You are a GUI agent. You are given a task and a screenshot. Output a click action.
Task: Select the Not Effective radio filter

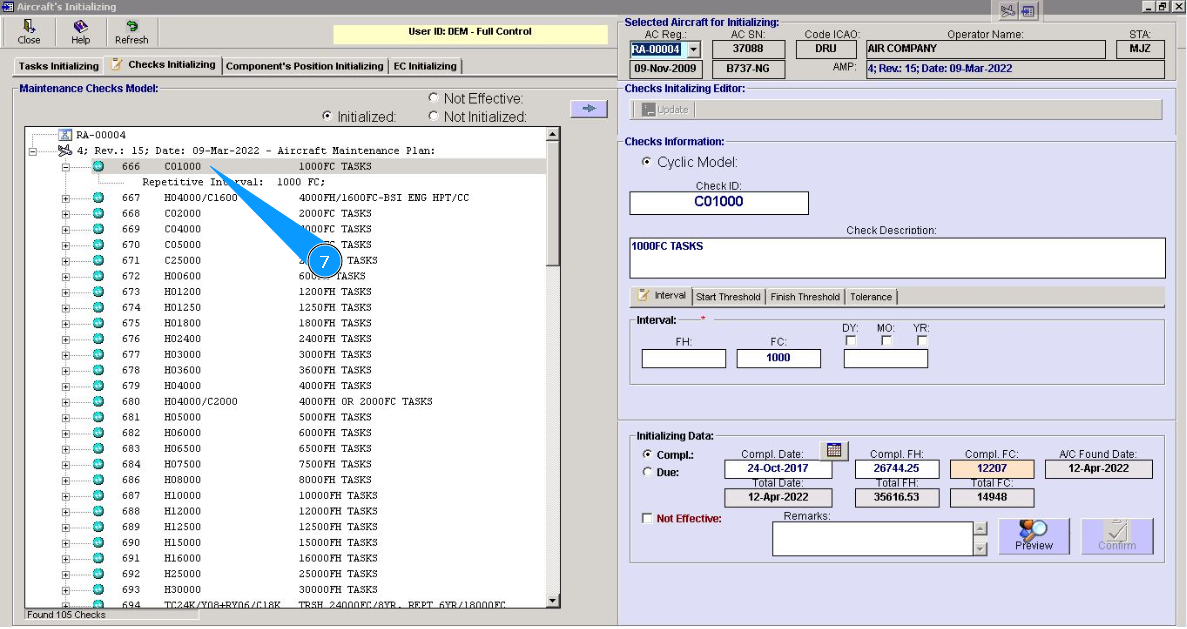pyautogui.click(x=433, y=98)
